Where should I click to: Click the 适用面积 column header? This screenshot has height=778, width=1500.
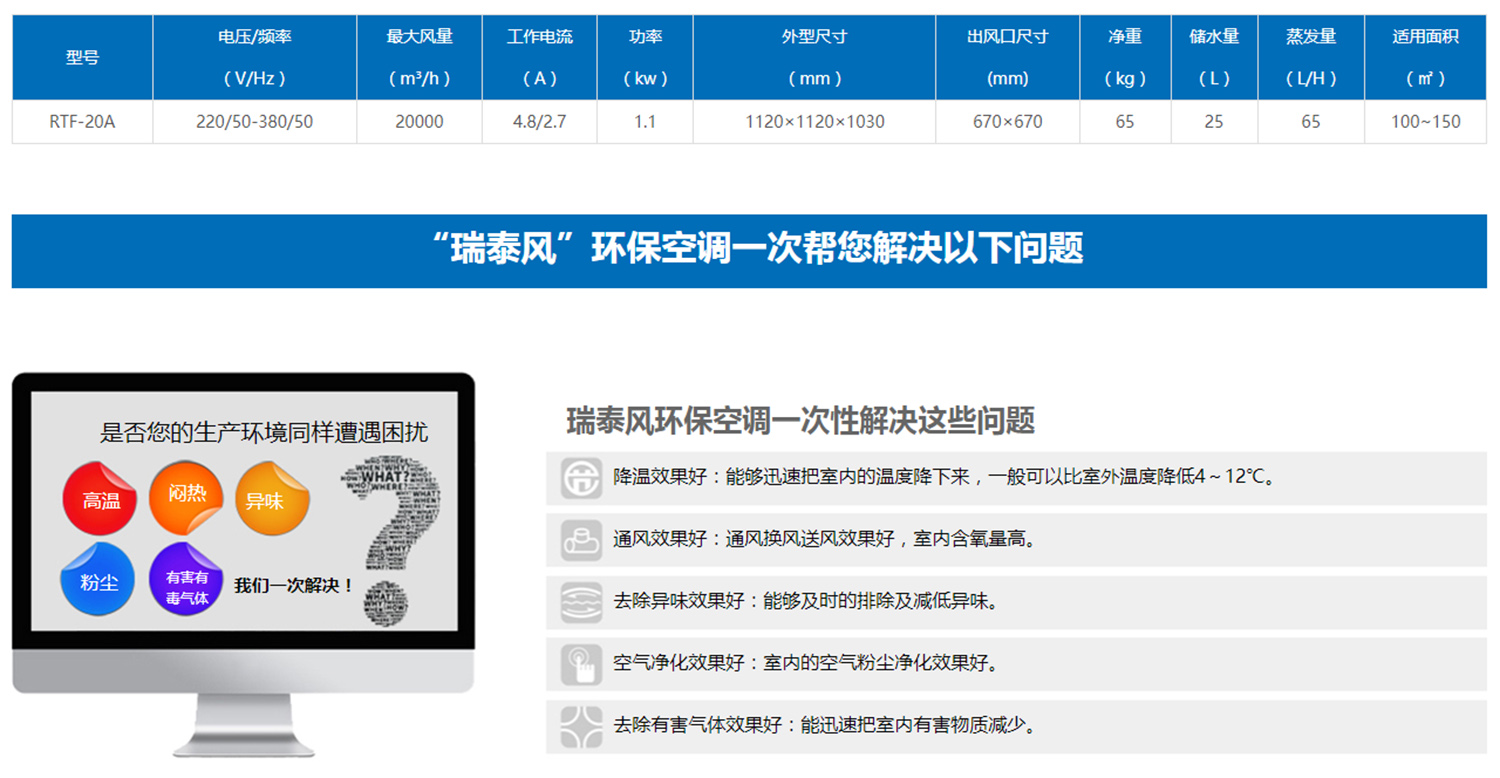coord(1426,57)
